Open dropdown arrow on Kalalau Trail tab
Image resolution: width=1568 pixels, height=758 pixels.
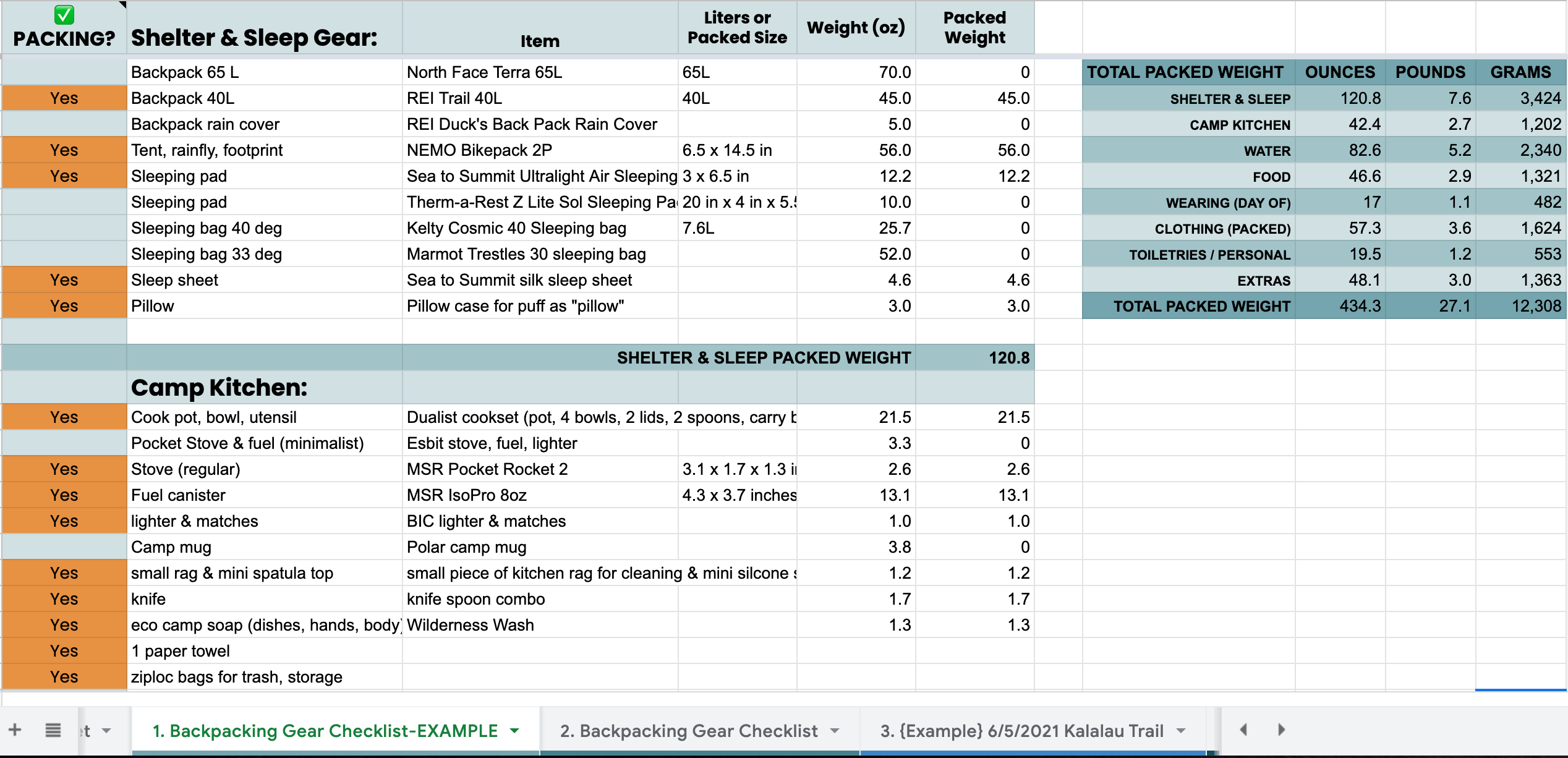[x=1182, y=731]
